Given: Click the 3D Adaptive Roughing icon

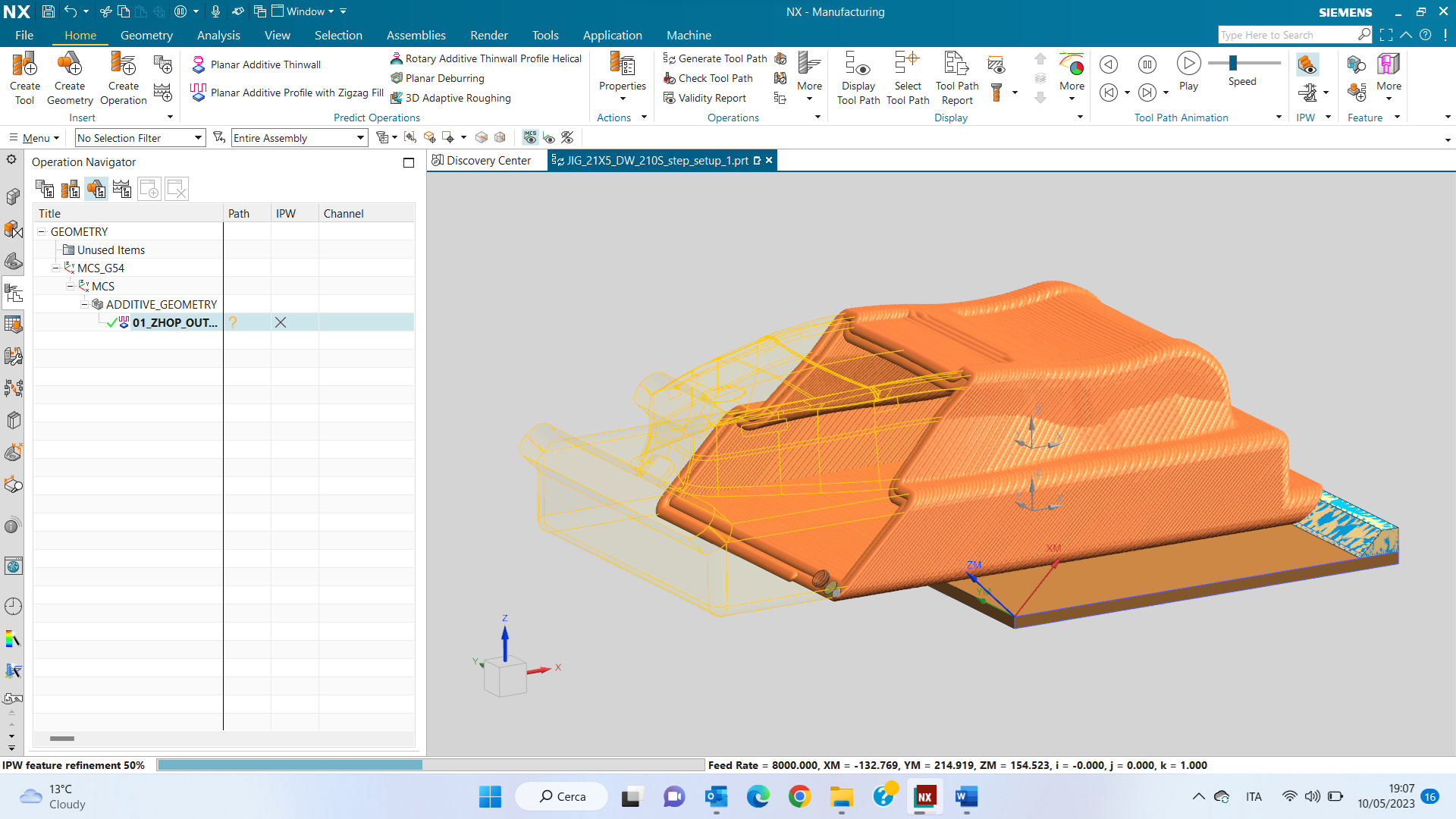Looking at the screenshot, I should (x=397, y=98).
